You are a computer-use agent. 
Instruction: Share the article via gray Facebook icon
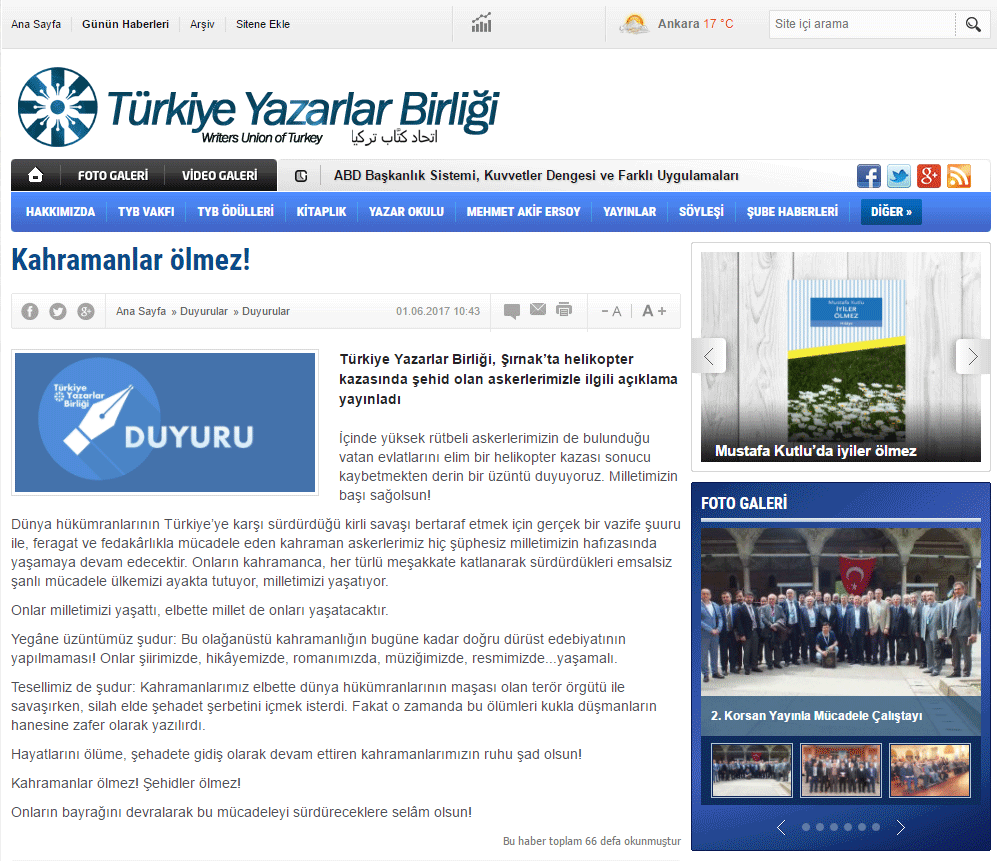coord(30,311)
